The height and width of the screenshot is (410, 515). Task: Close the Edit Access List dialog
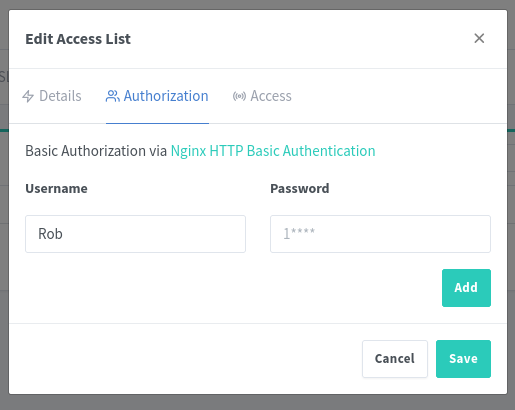tap(479, 38)
